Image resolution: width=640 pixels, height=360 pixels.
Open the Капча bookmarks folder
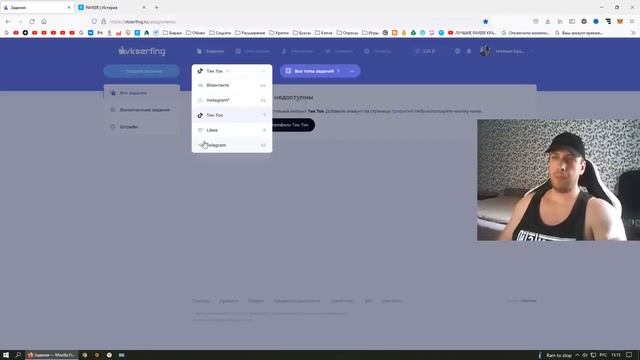324,33
